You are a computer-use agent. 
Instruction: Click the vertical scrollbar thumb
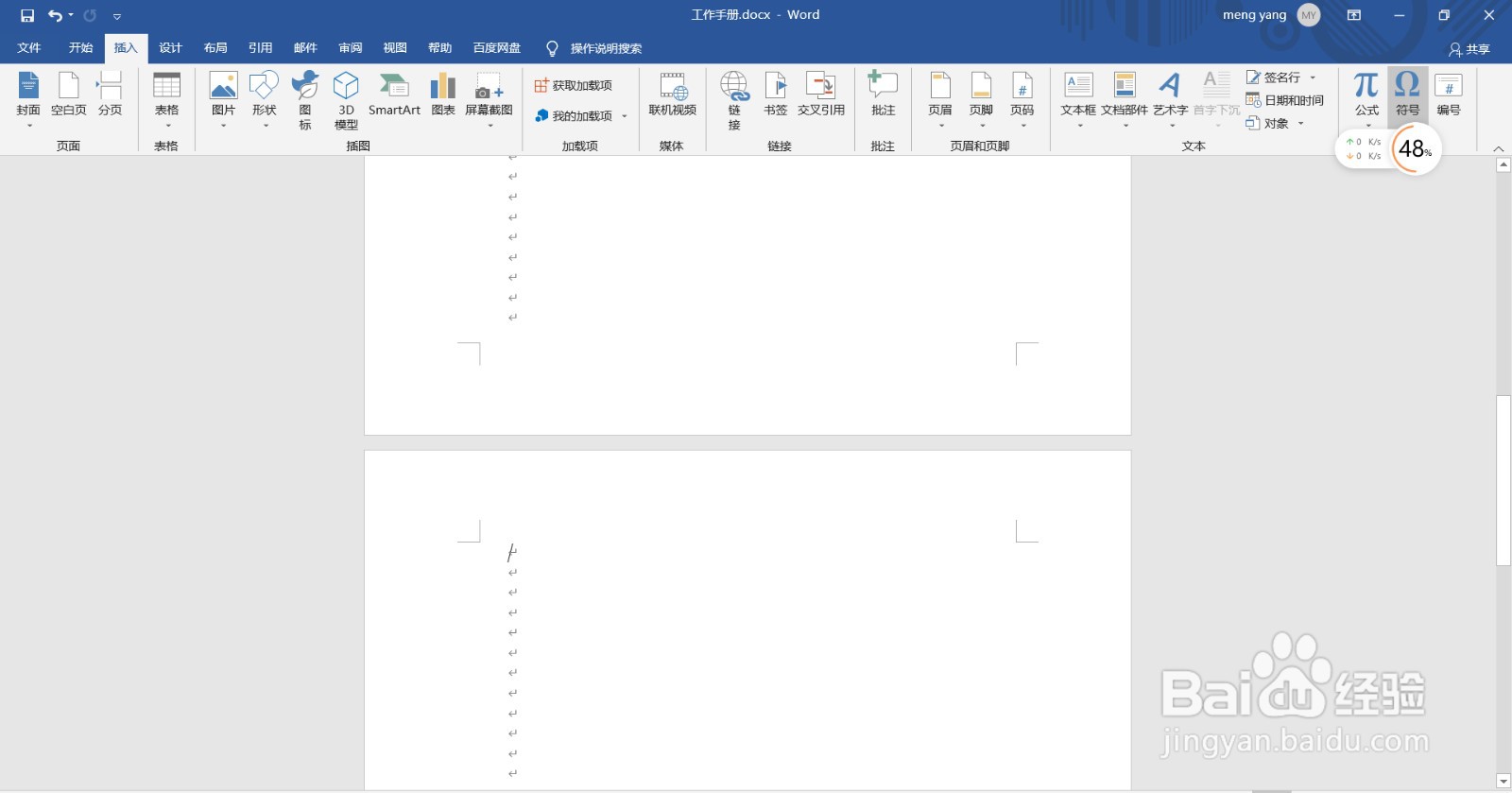point(1503,480)
